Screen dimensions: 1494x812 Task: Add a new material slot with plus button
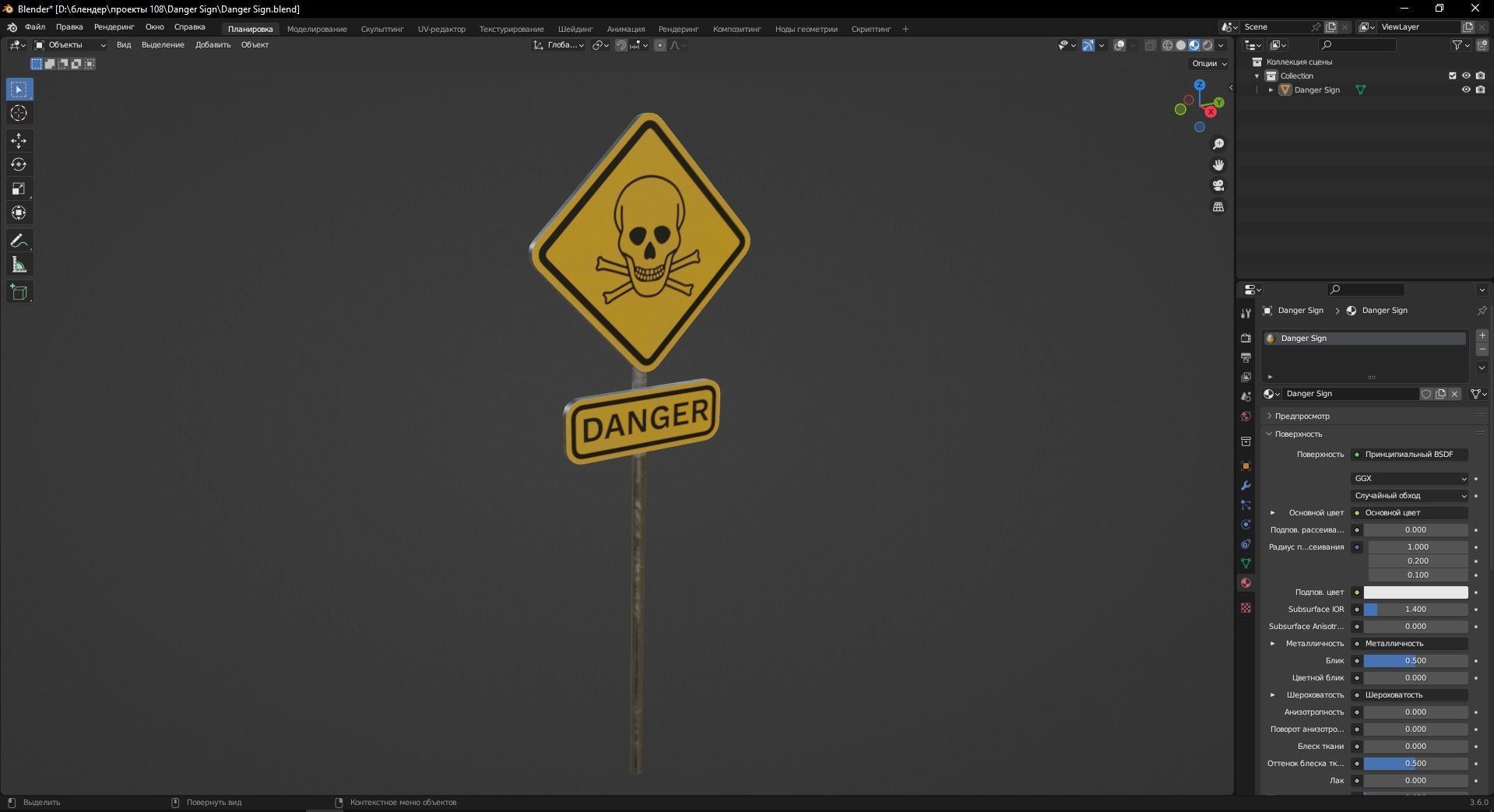pyautogui.click(x=1482, y=336)
